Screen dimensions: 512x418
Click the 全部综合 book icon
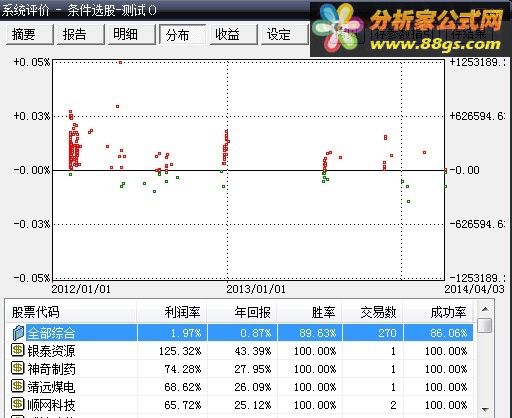pyautogui.click(x=18, y=332)
